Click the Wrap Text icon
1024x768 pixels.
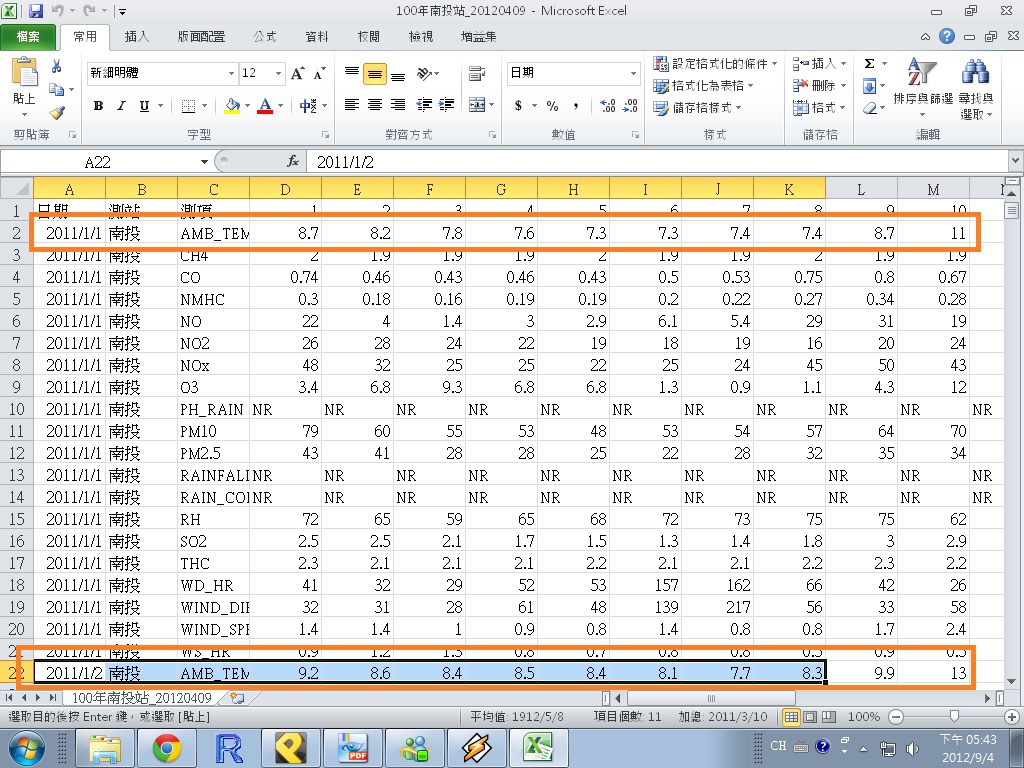pos(476,73)
